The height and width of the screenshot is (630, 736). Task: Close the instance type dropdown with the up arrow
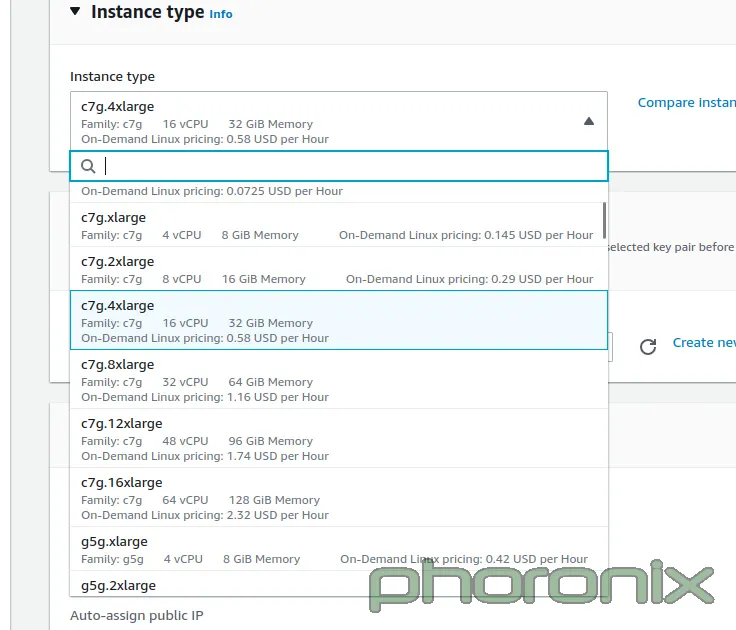(x=589, y=121)
